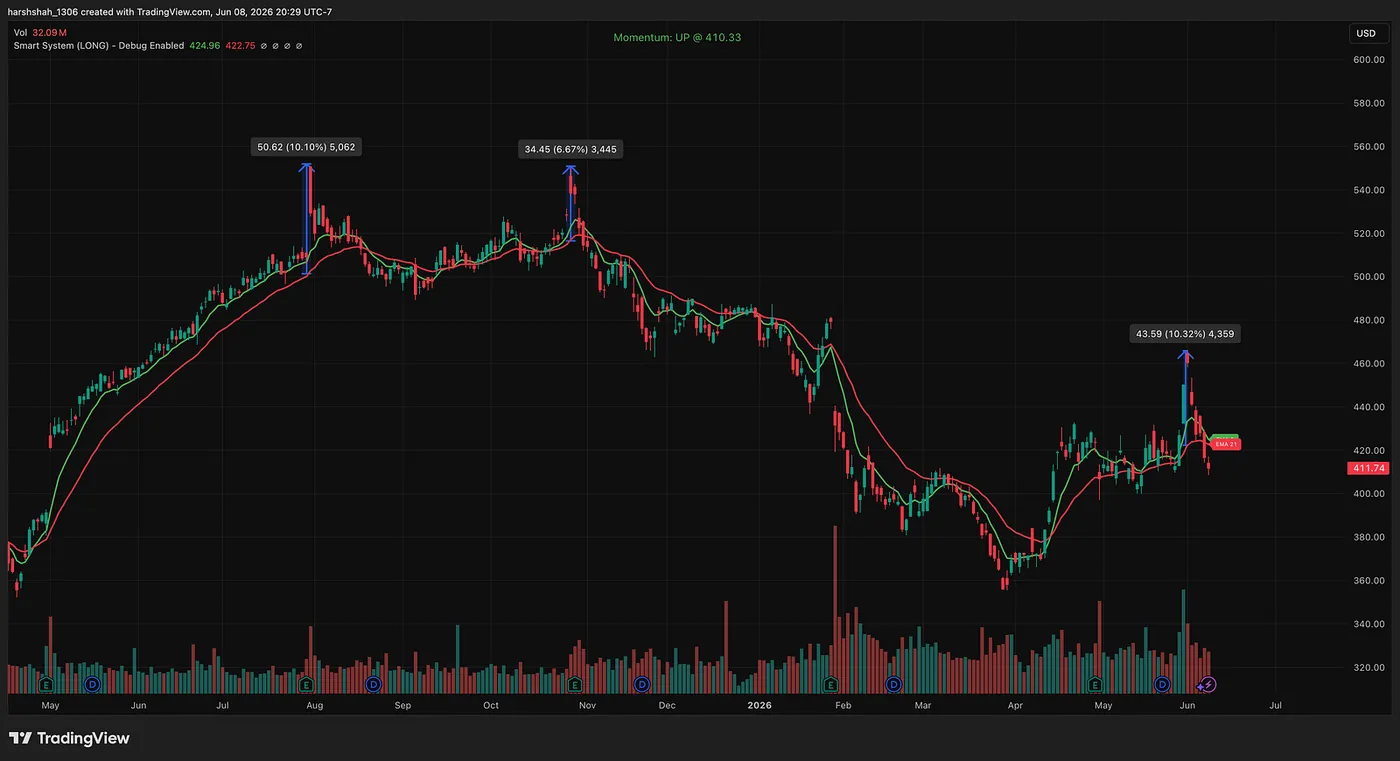Click the red 411.74 price label
1400x761 pixels.
pyautogui.click(x=1368, y=468)
